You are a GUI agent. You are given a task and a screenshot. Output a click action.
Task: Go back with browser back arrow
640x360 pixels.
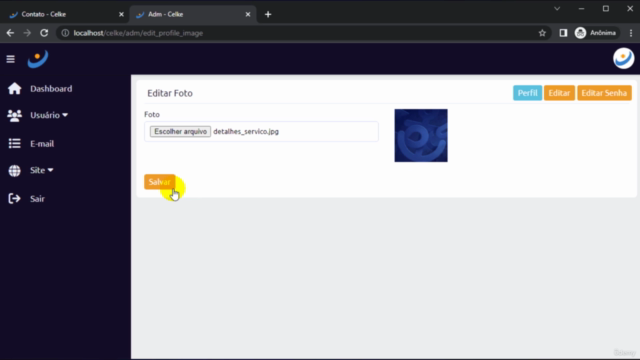coord(10,33)
